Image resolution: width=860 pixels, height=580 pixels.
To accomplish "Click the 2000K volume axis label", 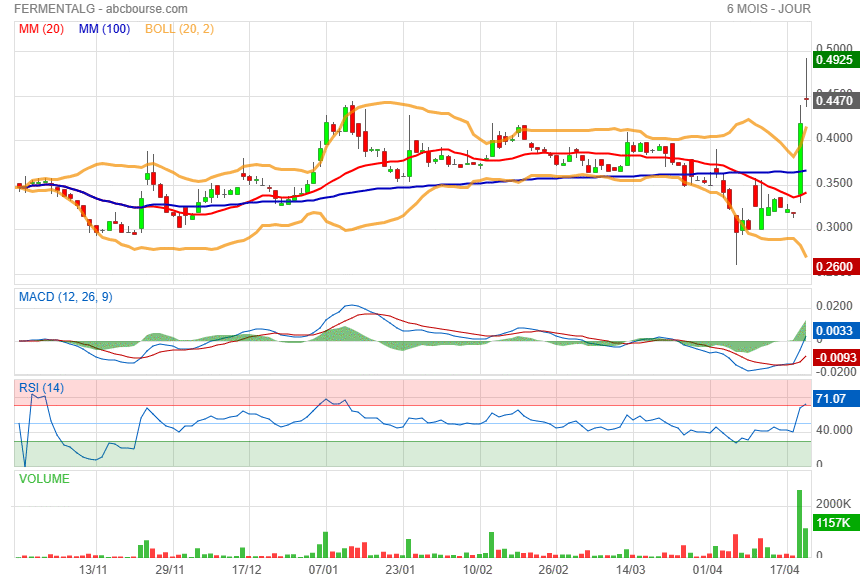I will click(834, 504).
